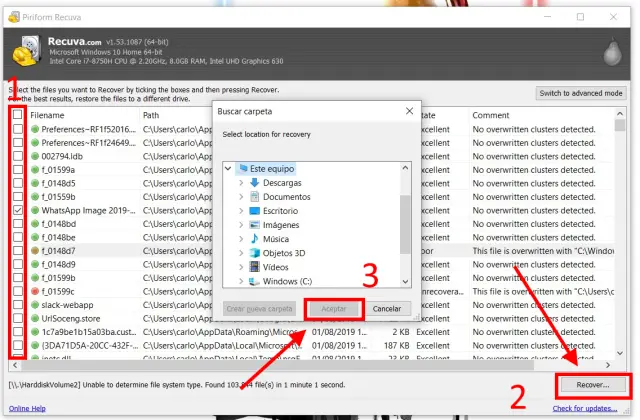Tick the checkbox for 002794.ldb

tap(18, 157)
